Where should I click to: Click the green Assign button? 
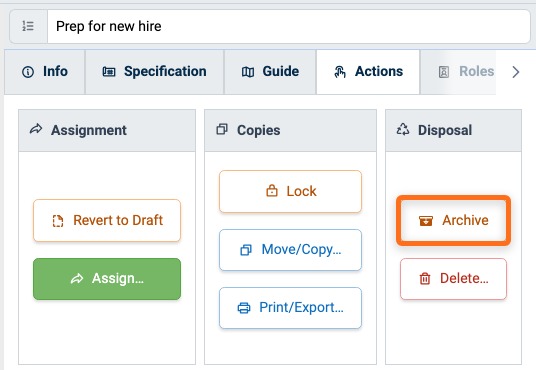pos(107,279)
